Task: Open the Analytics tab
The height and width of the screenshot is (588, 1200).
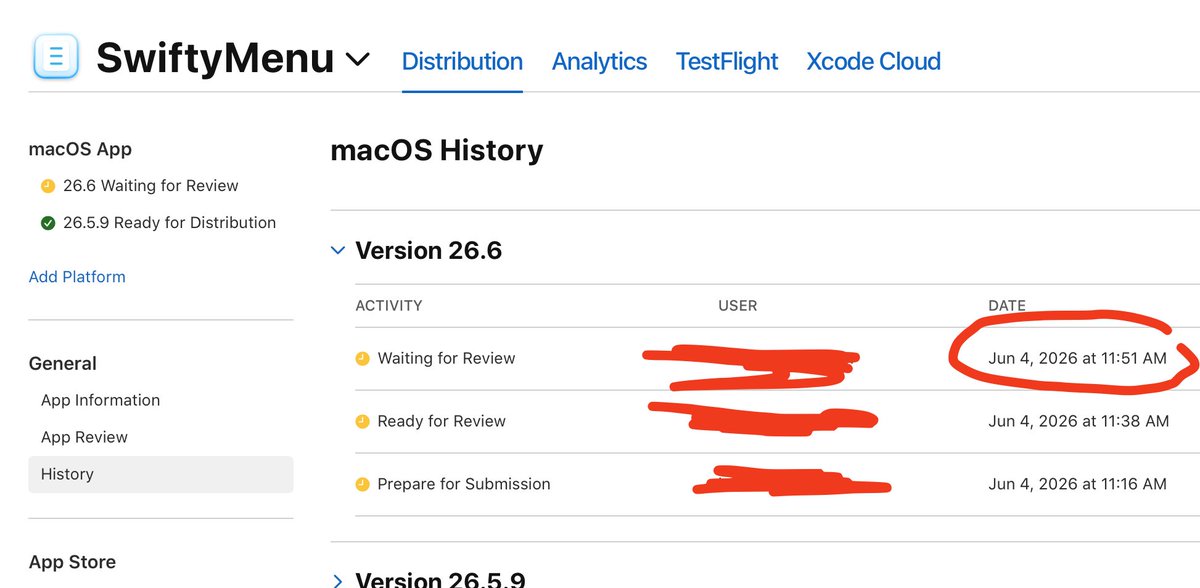Action: point(599,61)
